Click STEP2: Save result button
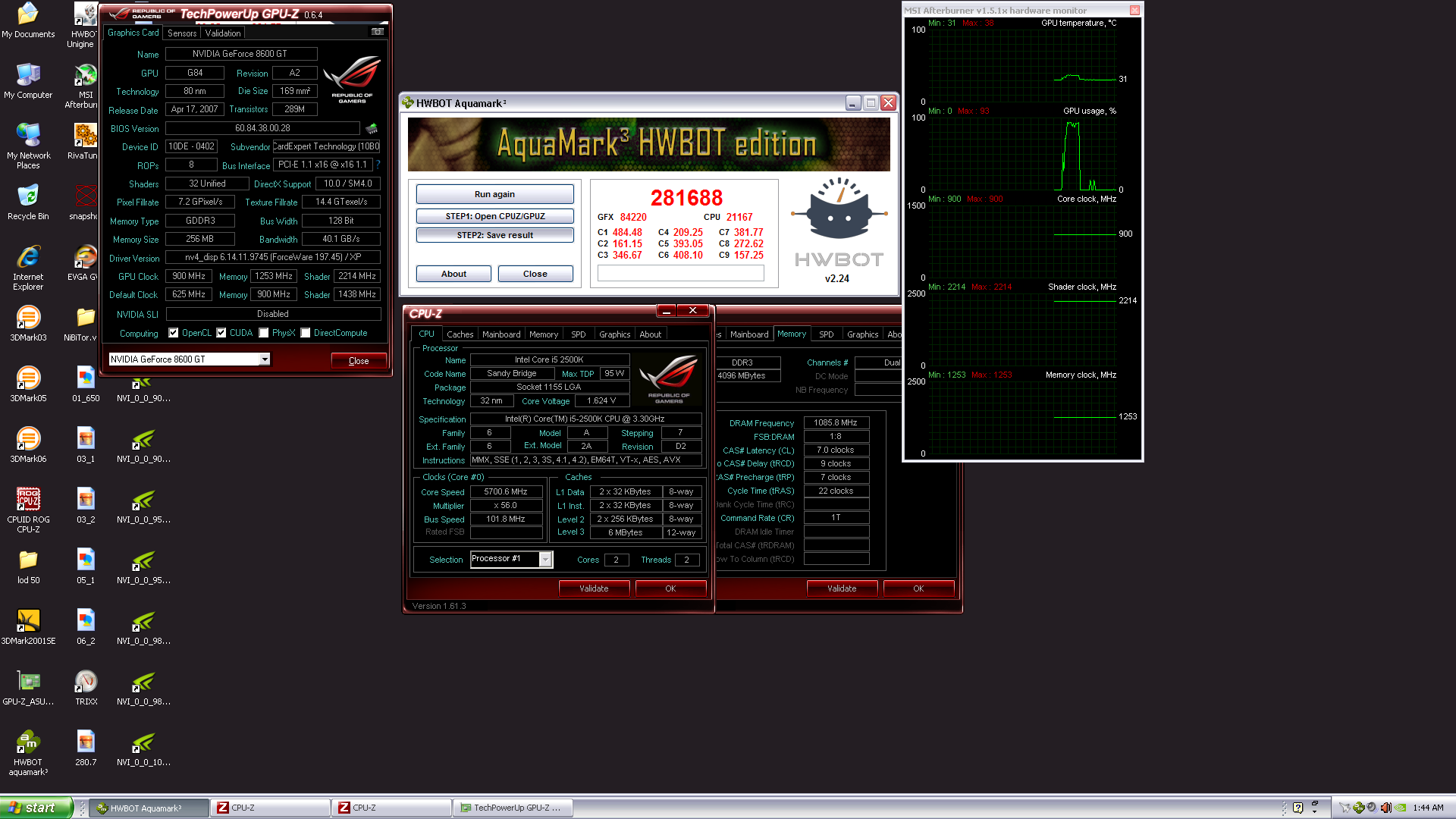1456x819 pixels. [x=494, y=235]
